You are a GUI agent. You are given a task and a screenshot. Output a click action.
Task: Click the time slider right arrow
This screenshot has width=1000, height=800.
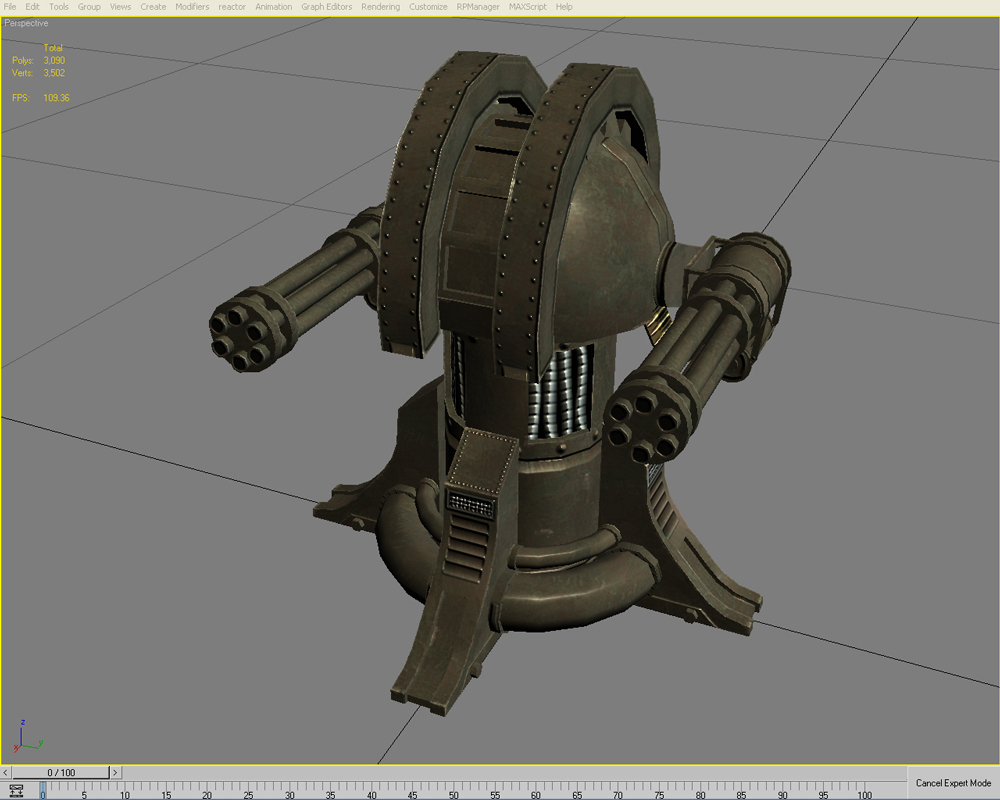115,772
